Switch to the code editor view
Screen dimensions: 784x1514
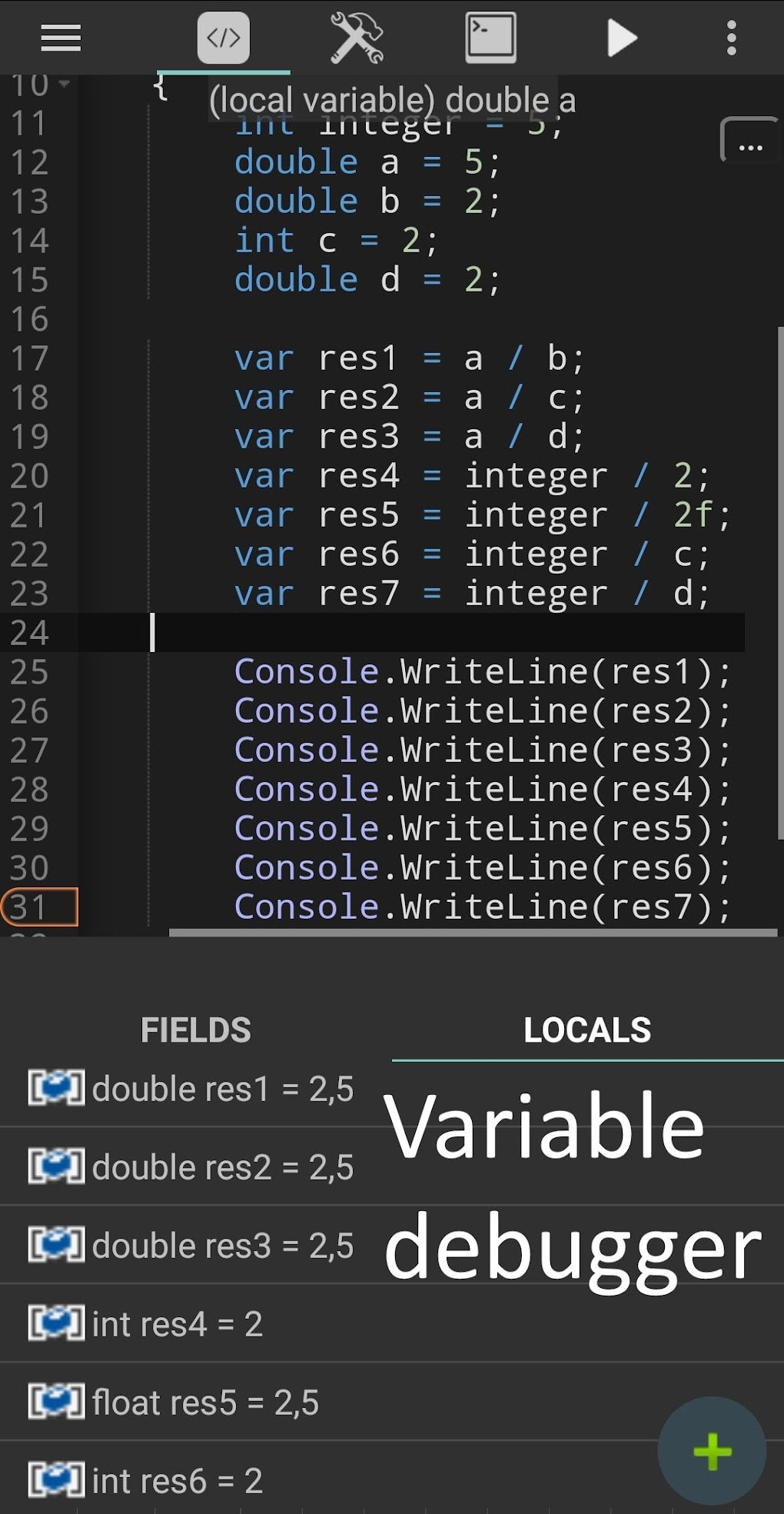click(223, 37)
